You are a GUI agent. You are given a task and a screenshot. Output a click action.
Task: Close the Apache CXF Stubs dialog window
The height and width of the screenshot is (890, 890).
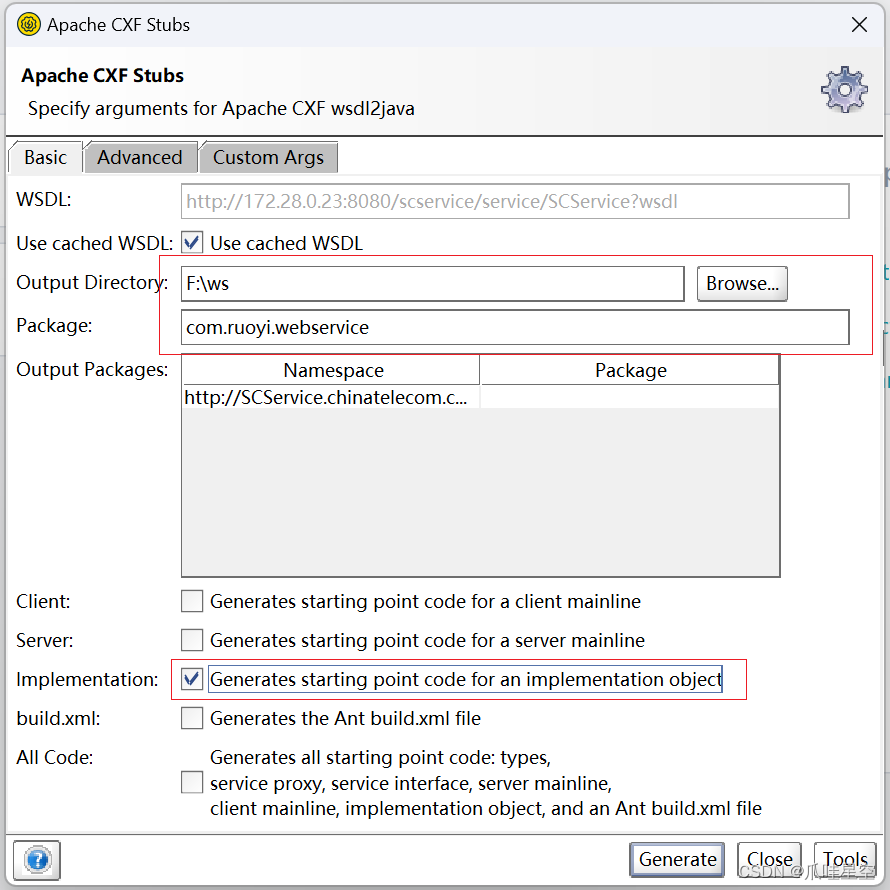pos(859,24)
